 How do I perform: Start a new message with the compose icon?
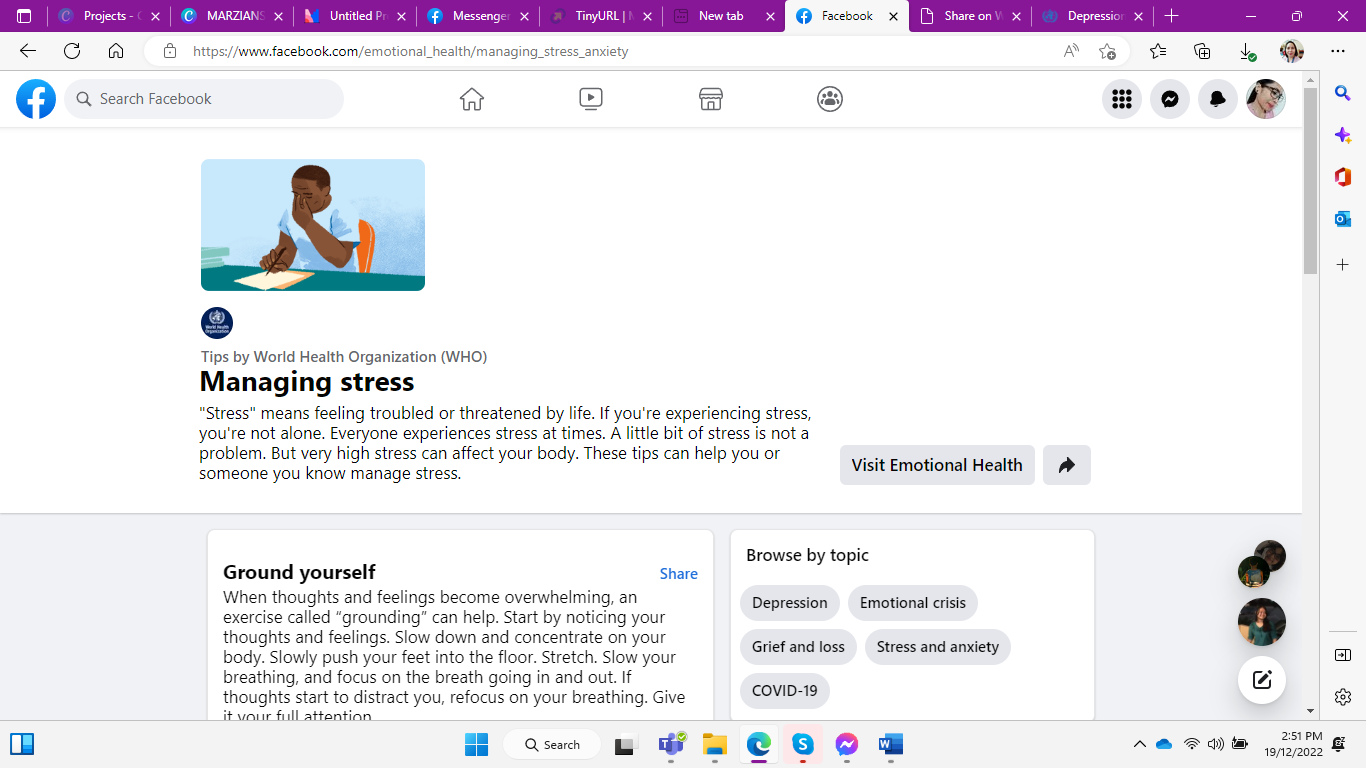(x=1262, y=680)
